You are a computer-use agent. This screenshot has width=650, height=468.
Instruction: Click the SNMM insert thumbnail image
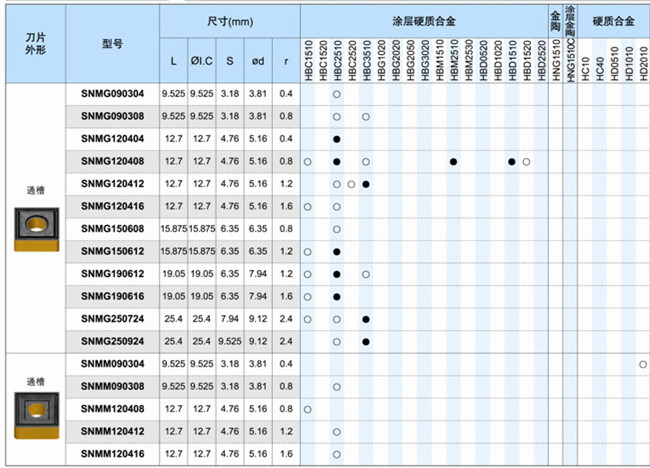point(35,409)
